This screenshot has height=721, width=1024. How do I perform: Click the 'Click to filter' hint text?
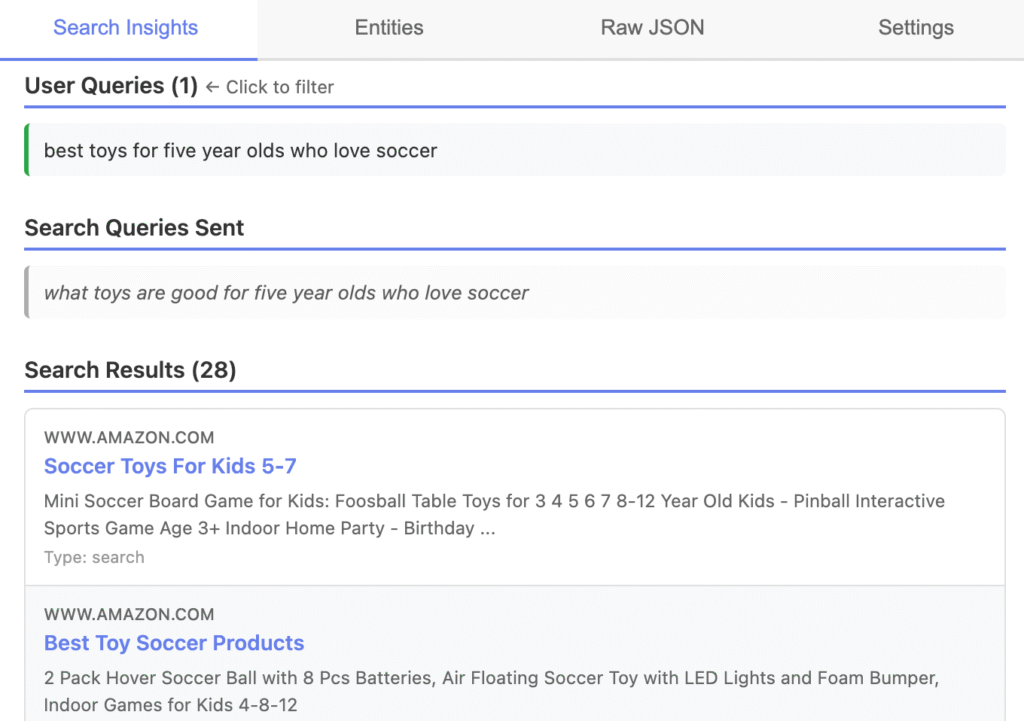coord(280,87)
